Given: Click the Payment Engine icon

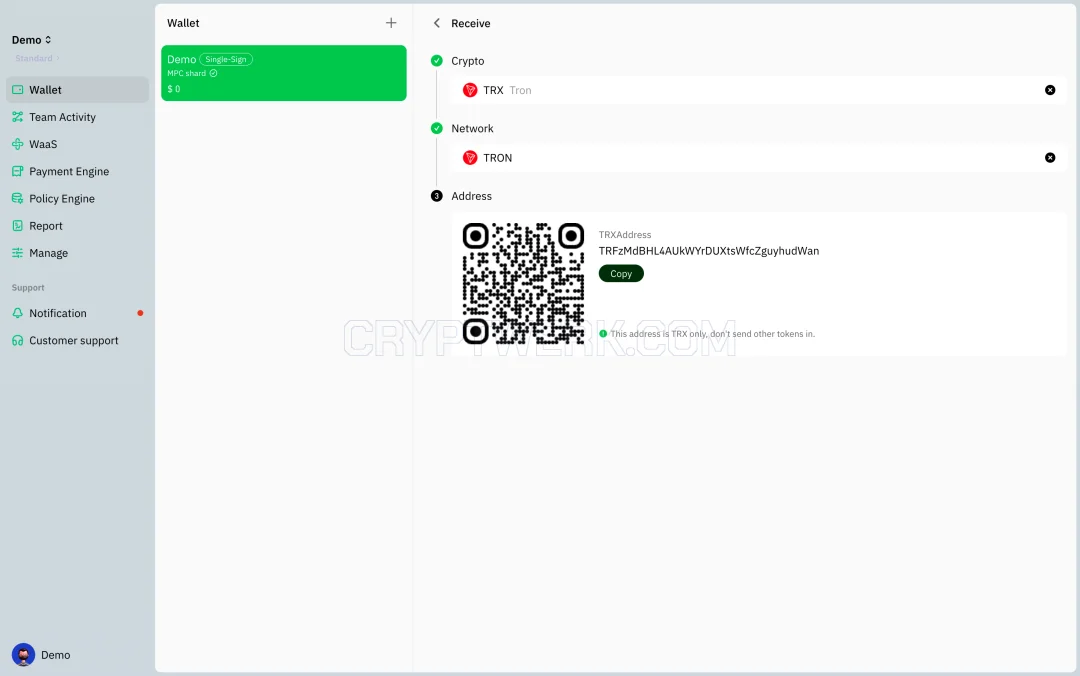Looking at the screenshot, I should [18, 171].
